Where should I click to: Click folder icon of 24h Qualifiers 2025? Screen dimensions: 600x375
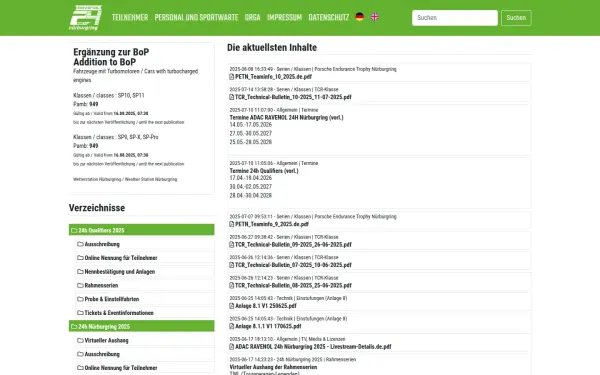tap(74, 230)
